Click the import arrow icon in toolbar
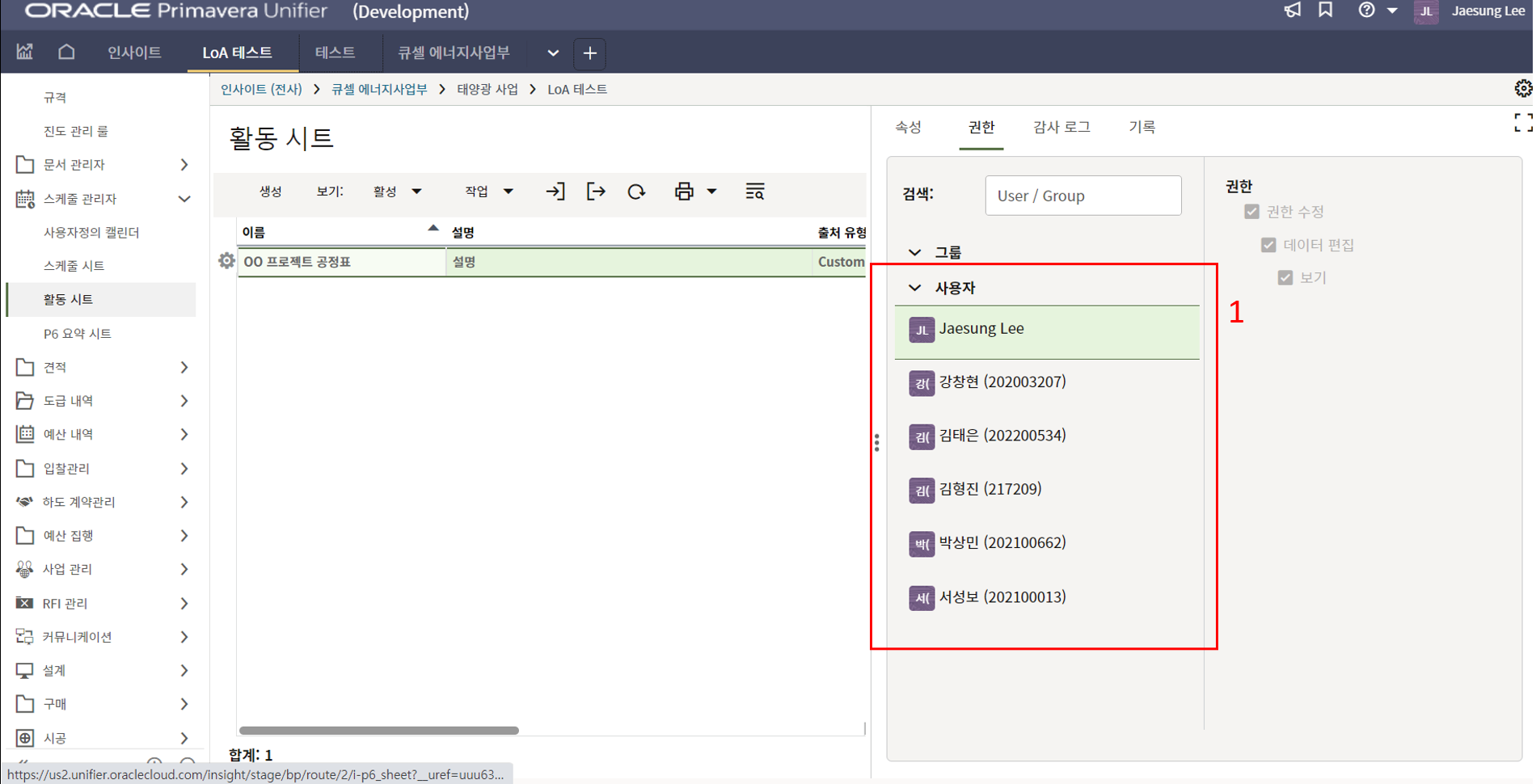1536x784 pixels. (555, 192)
